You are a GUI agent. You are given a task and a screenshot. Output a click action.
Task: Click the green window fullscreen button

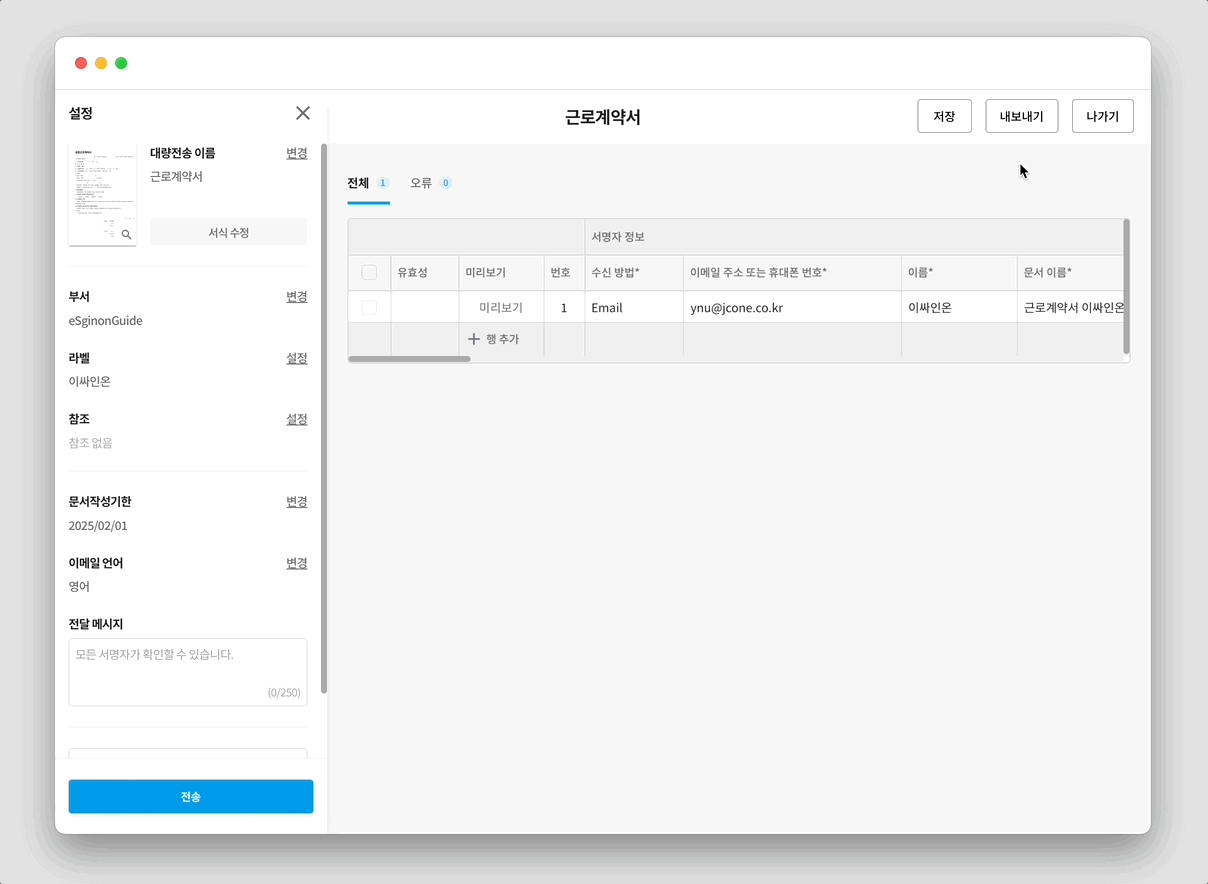[121, 63]
